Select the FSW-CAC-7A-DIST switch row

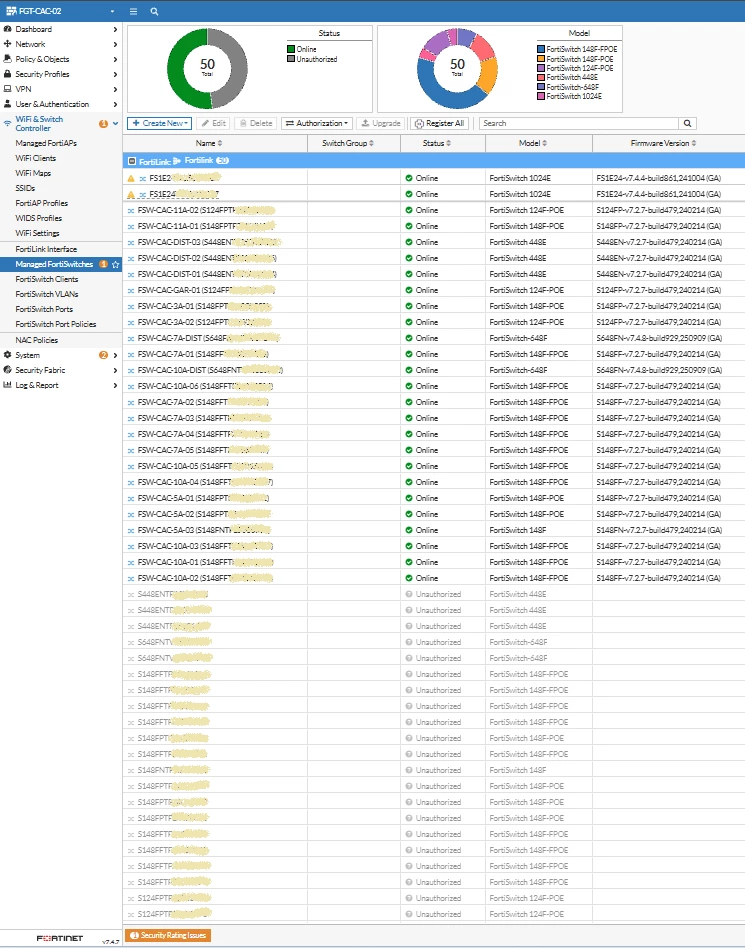click(434, 338)
